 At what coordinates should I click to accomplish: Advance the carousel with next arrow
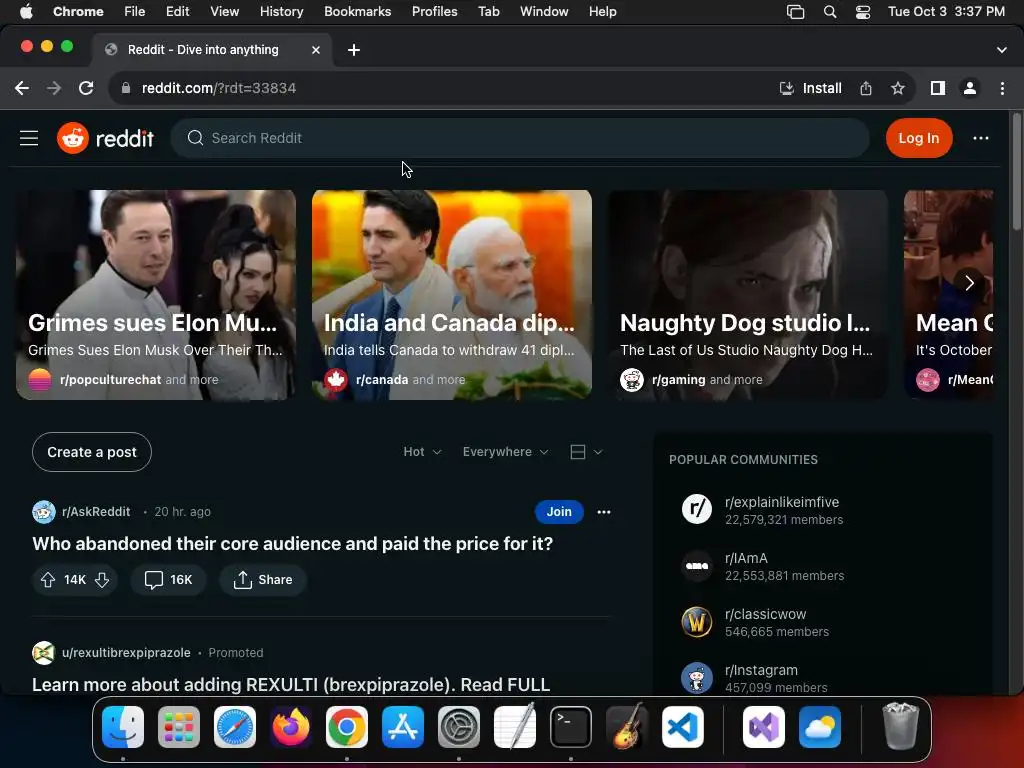point(969,282)
